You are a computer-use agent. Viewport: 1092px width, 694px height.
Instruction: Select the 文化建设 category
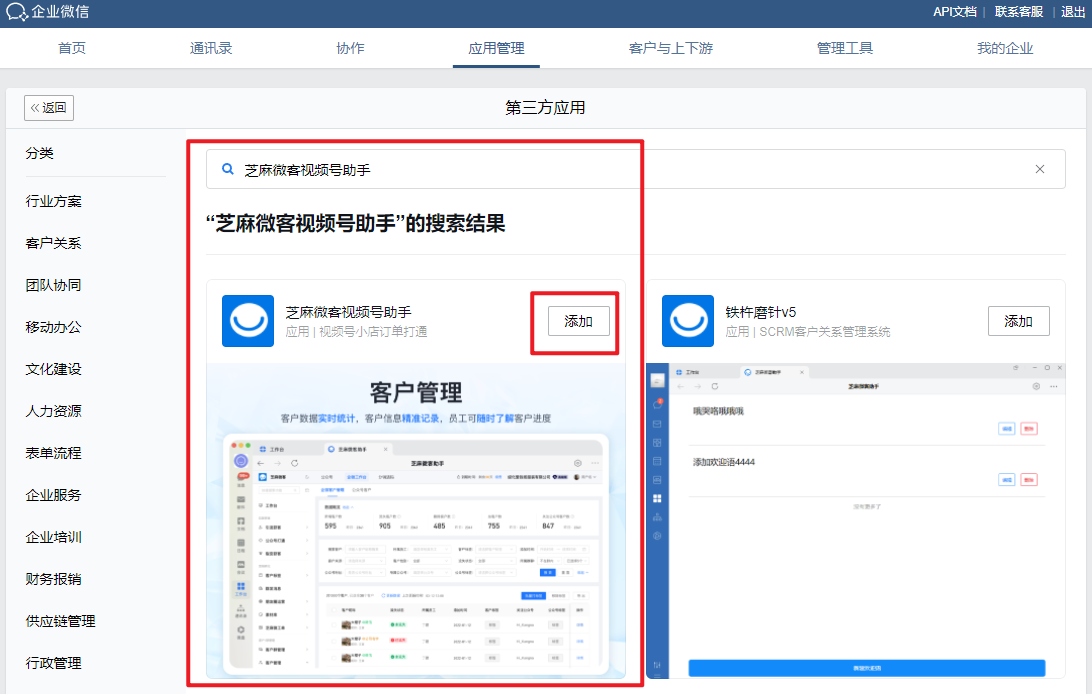54,369
